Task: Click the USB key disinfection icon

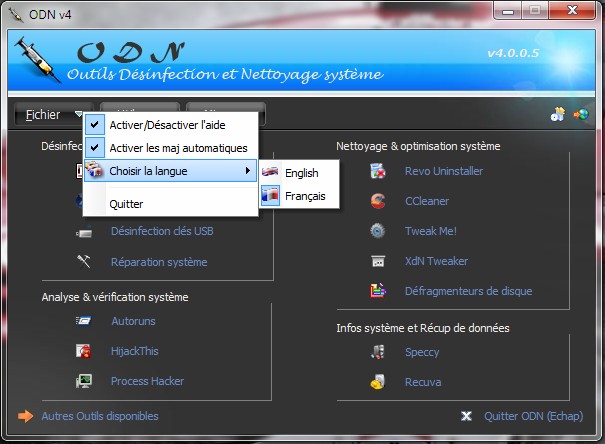Action: (x=84, y=233)
